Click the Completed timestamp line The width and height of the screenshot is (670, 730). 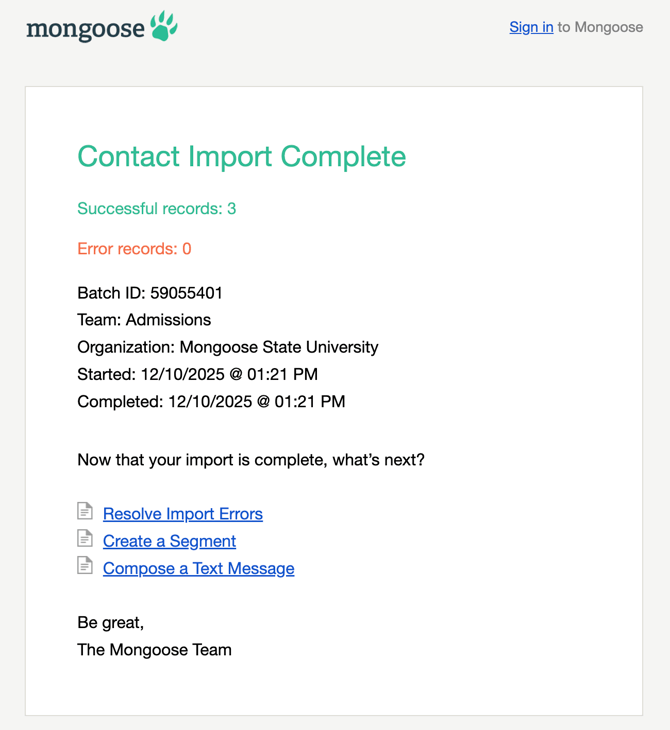click(211, 401)
